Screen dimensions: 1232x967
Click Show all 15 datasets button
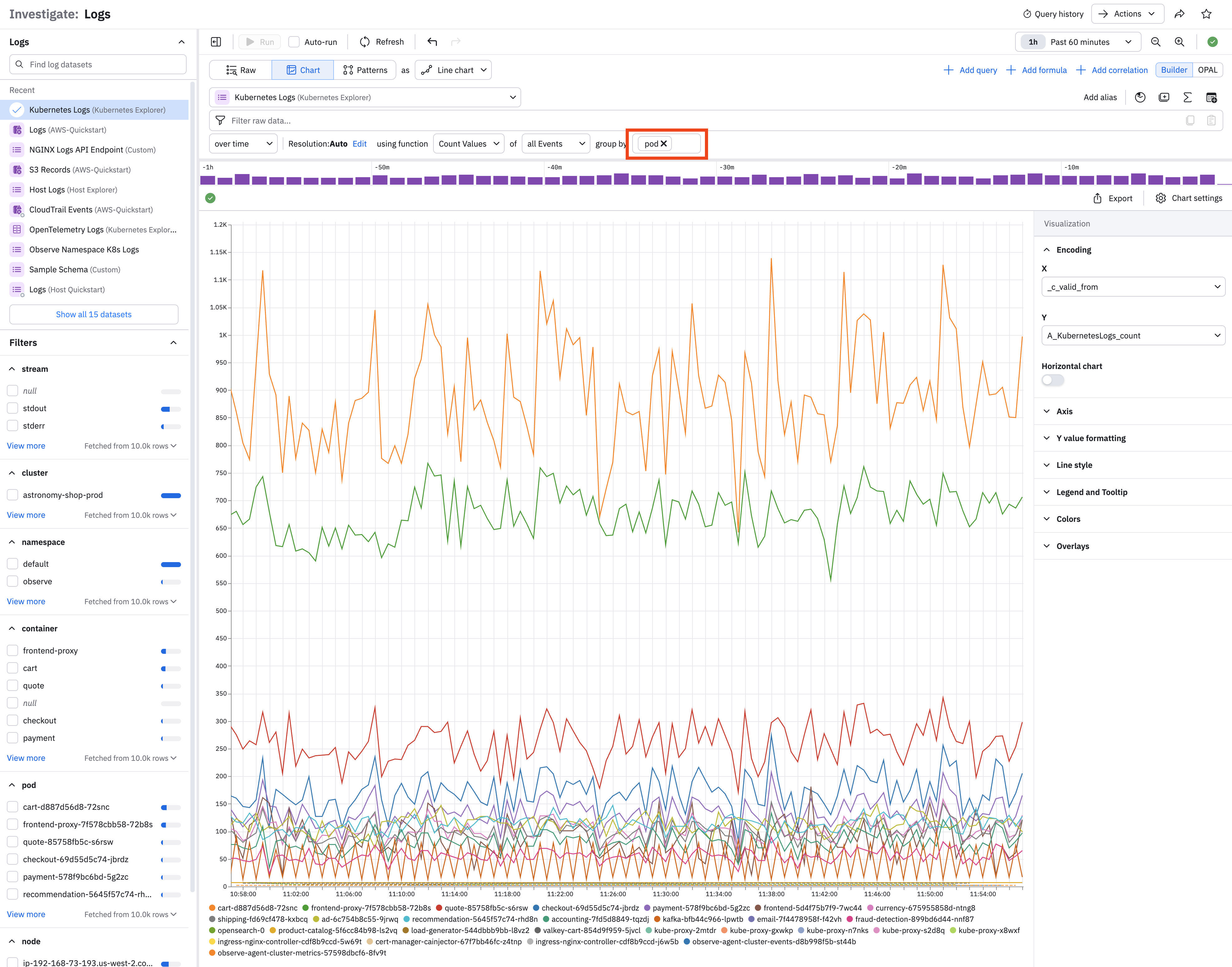94,314
